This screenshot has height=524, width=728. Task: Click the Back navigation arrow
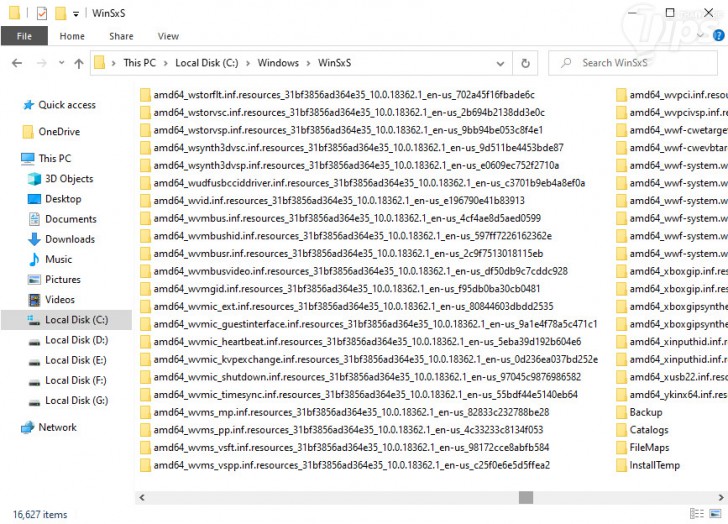[17, 63]
